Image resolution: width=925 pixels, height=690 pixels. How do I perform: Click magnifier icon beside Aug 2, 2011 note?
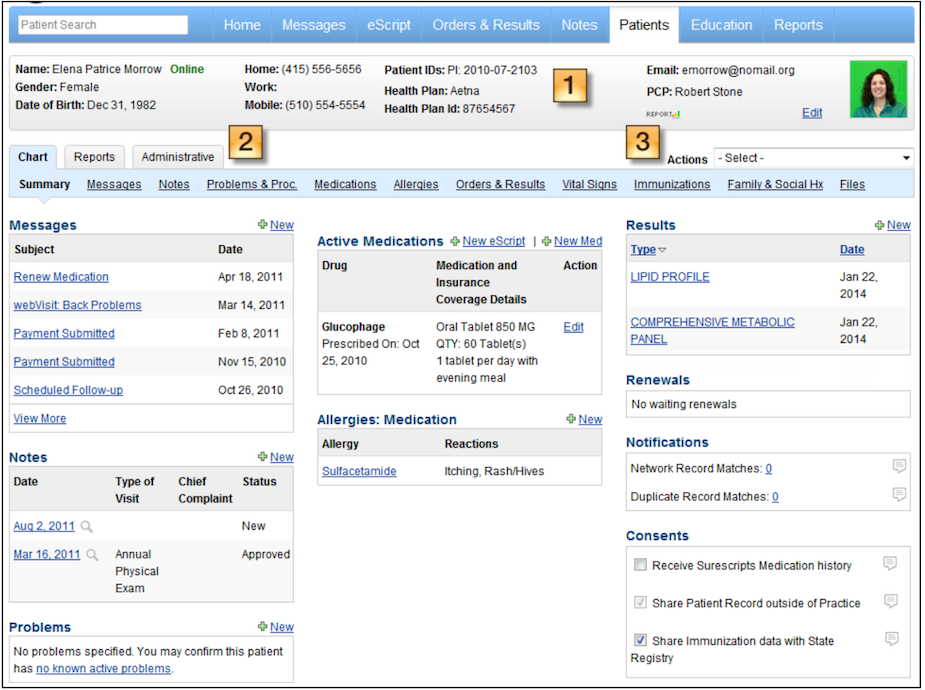point(87,526)
